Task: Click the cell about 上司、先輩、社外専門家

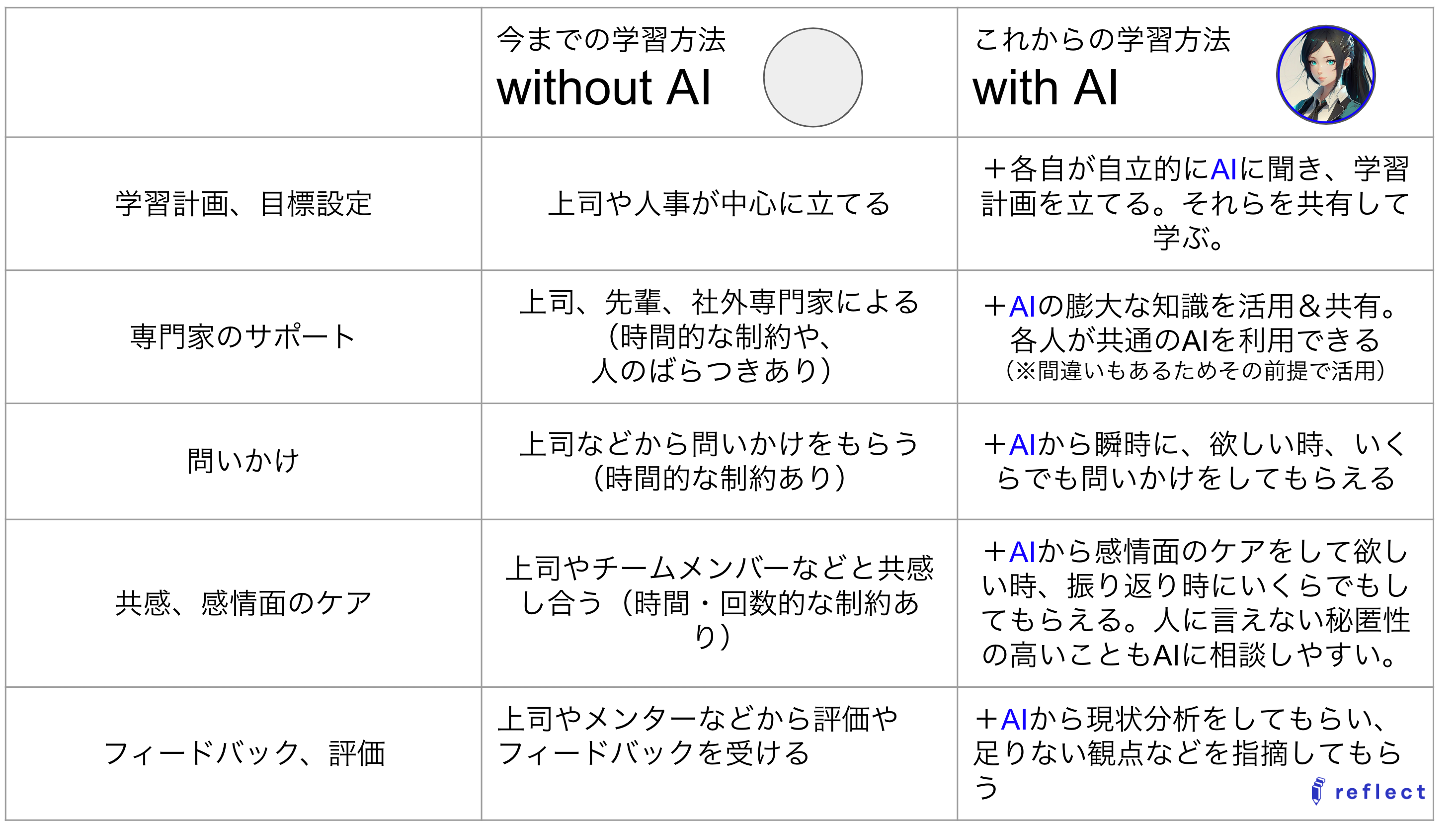Action: [x=719, y=337]
